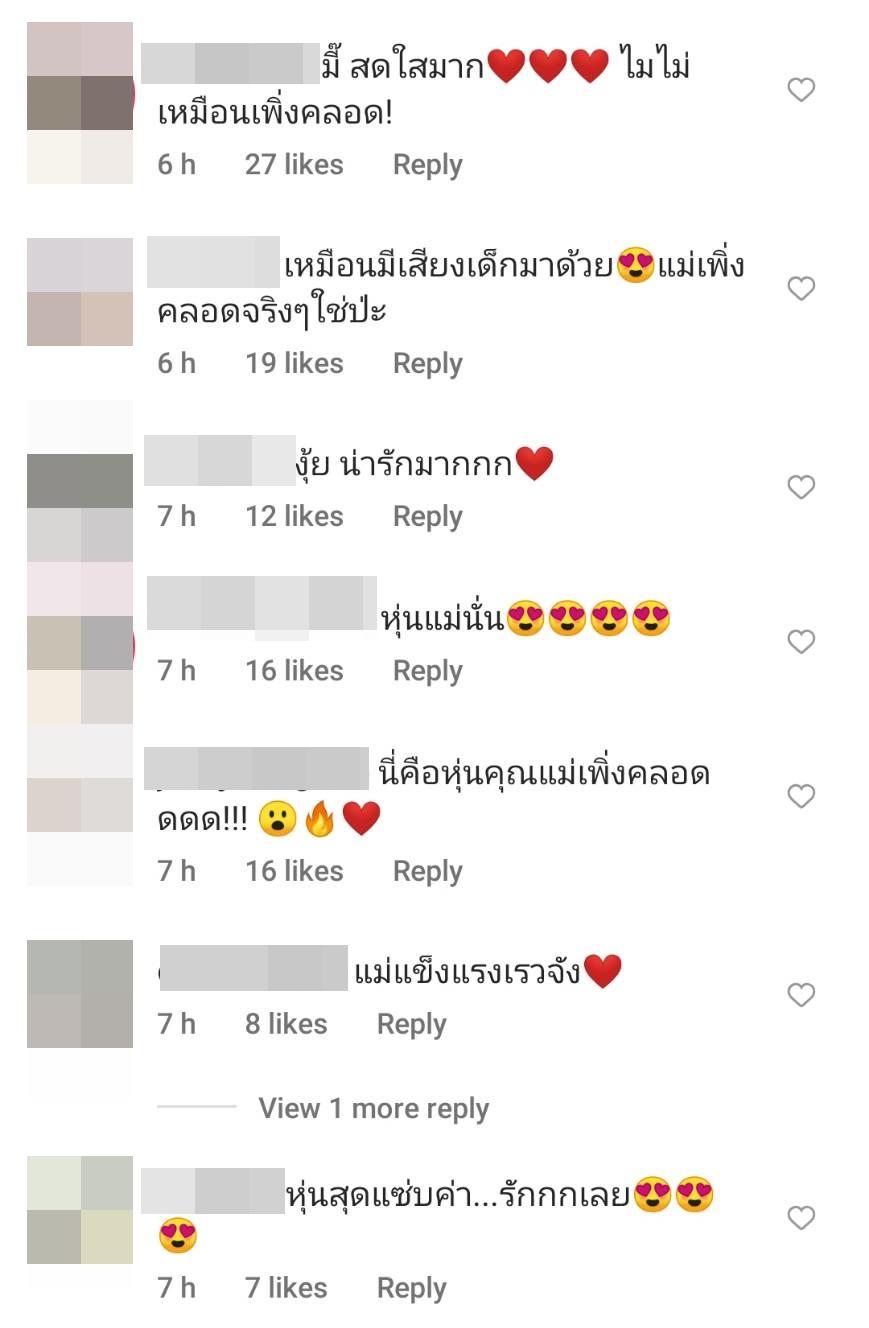The height and width of the screenshot is (1328, 869).
Task: Show who liked the 12 likes comment
Action: click(x=294, y=517)
